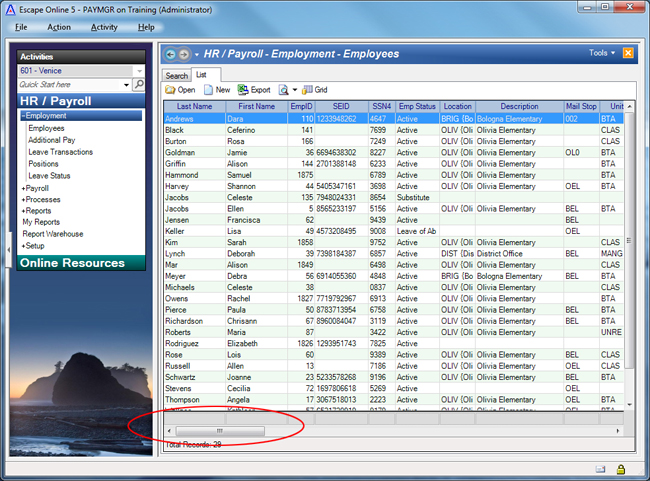Close the Employees activity with the orange X
Screen dimensions: 650x481
[x=628, y=53]
